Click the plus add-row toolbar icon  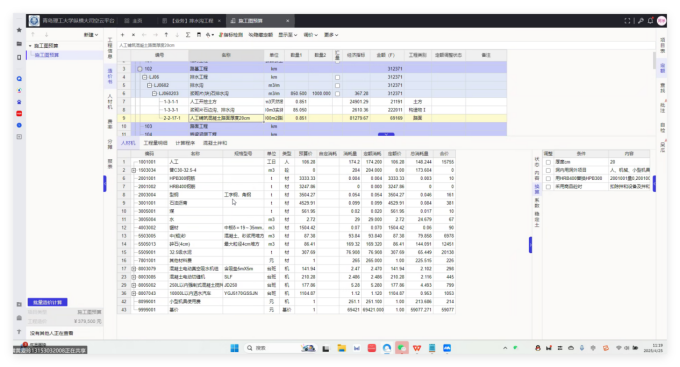(122, 35)
